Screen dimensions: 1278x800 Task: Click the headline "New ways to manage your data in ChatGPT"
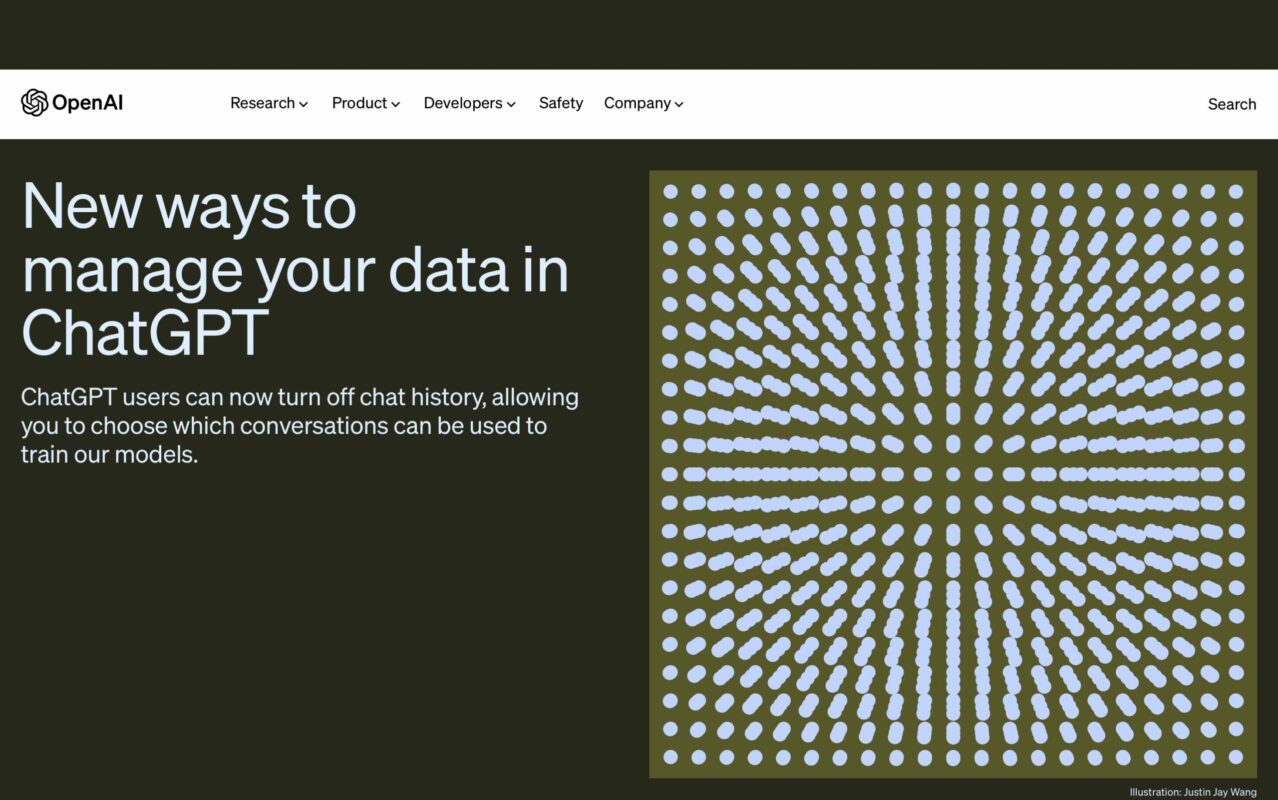point(295,268)
